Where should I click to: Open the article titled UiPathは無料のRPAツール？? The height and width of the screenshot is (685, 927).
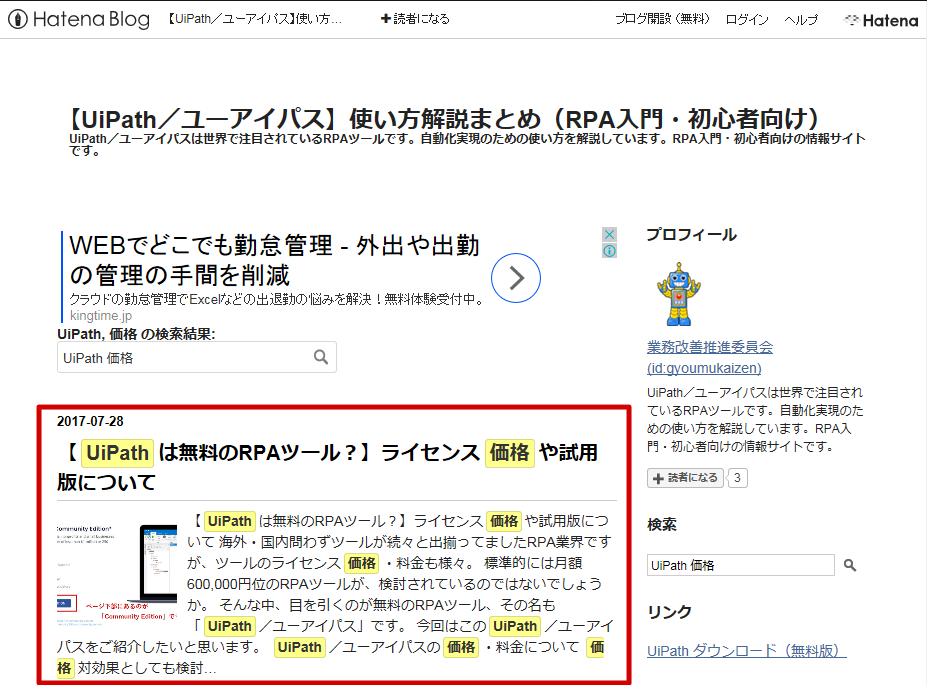click(x=329, y=467)
